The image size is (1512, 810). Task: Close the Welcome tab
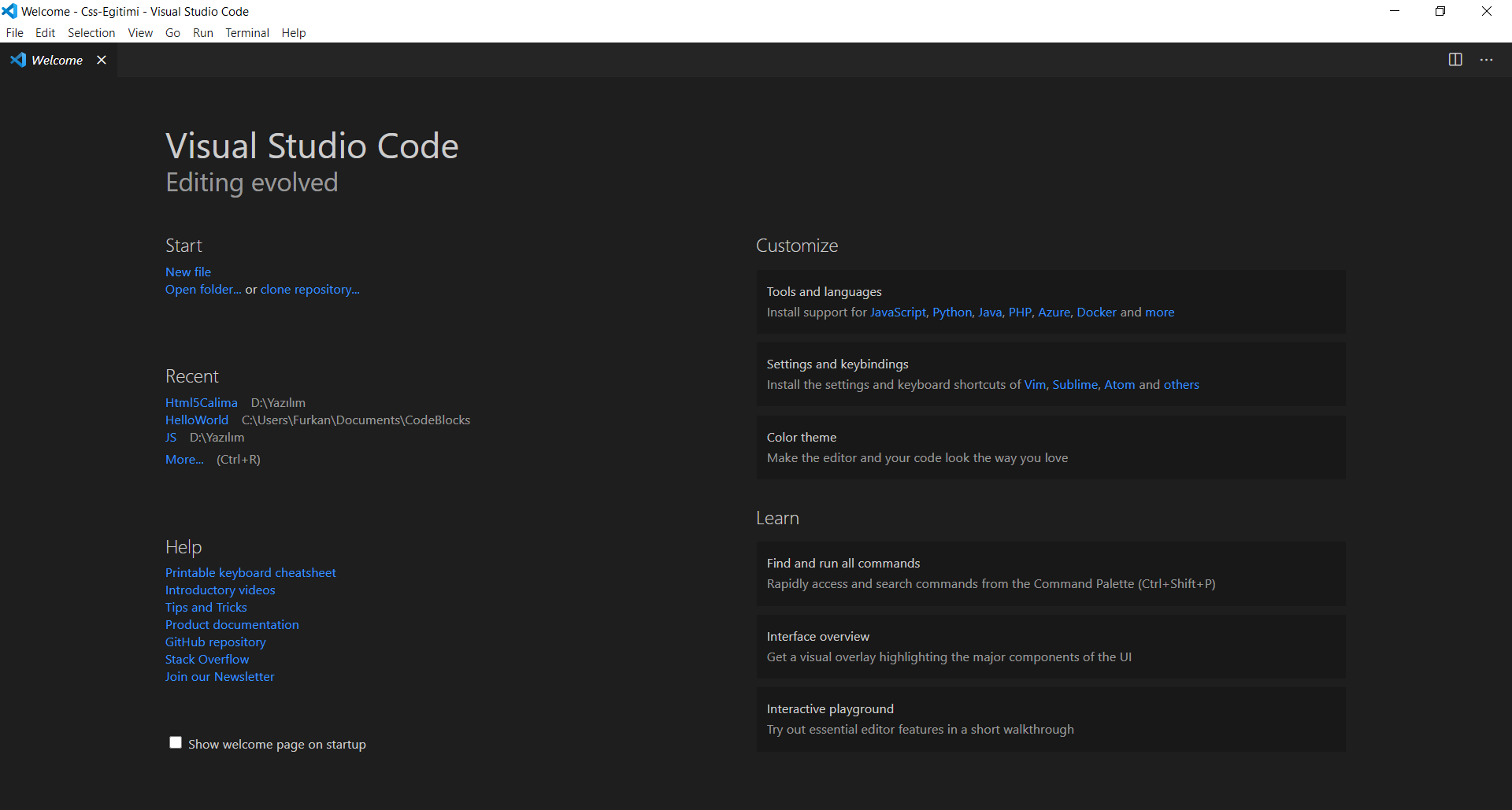[102, 60]
